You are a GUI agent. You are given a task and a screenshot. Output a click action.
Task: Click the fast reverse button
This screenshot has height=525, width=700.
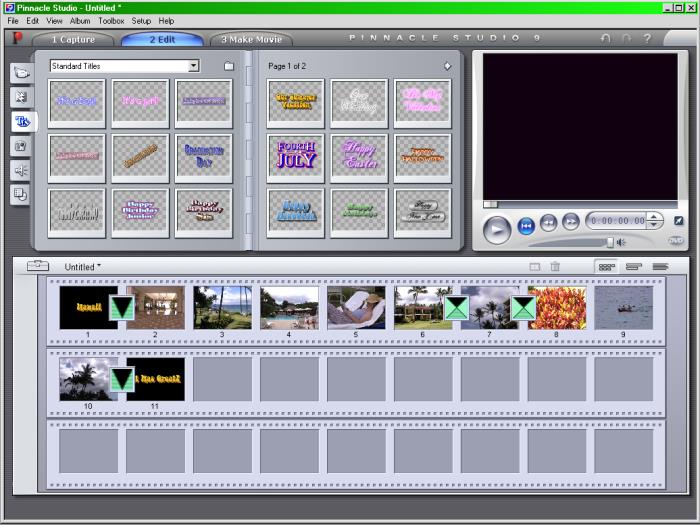click(x=548, y=223)
